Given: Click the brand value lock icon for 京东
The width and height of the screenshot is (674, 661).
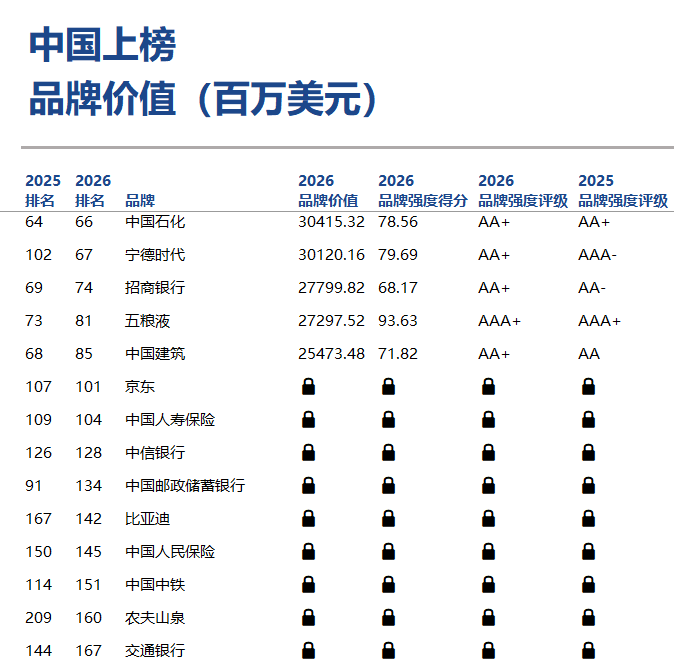Looking at the screenshot, I should point(308,386).
